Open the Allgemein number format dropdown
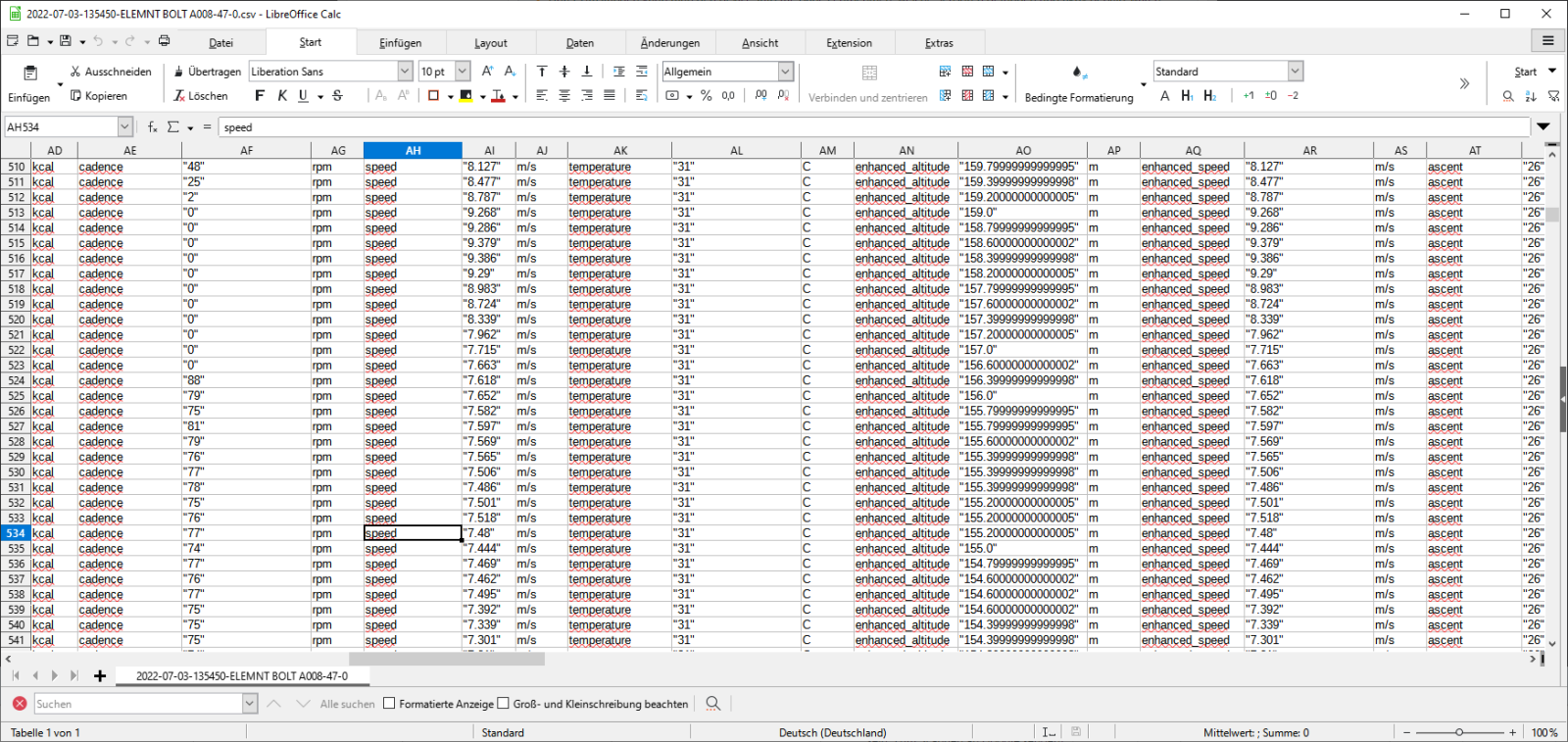This screenshot has height=742, width=1568. [785, 72]
